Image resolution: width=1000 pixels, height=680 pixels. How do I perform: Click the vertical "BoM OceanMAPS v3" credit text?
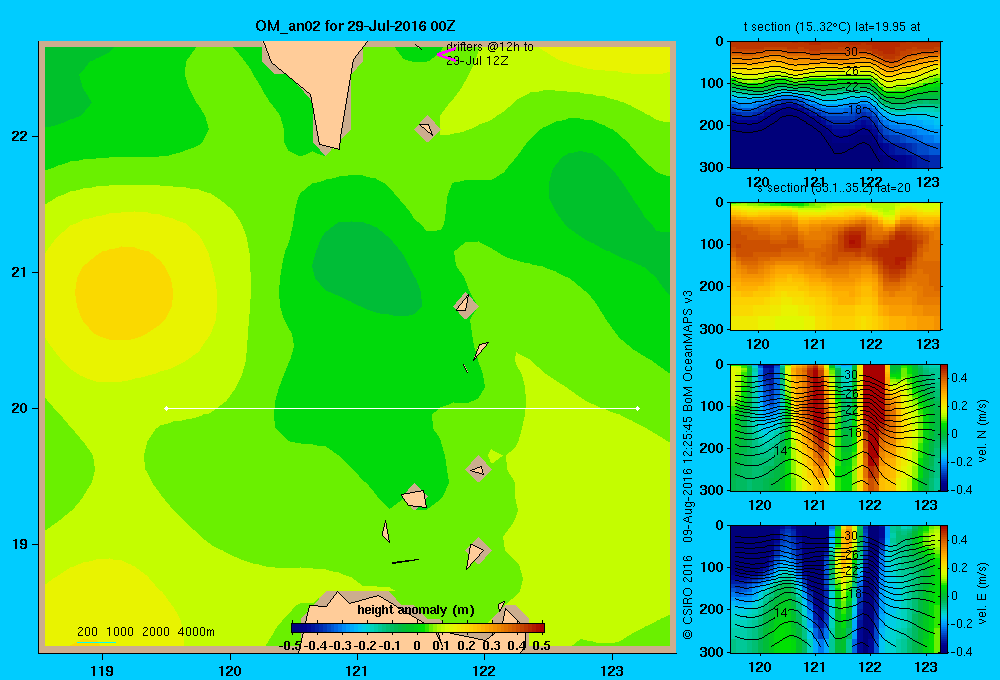[688, 344]
